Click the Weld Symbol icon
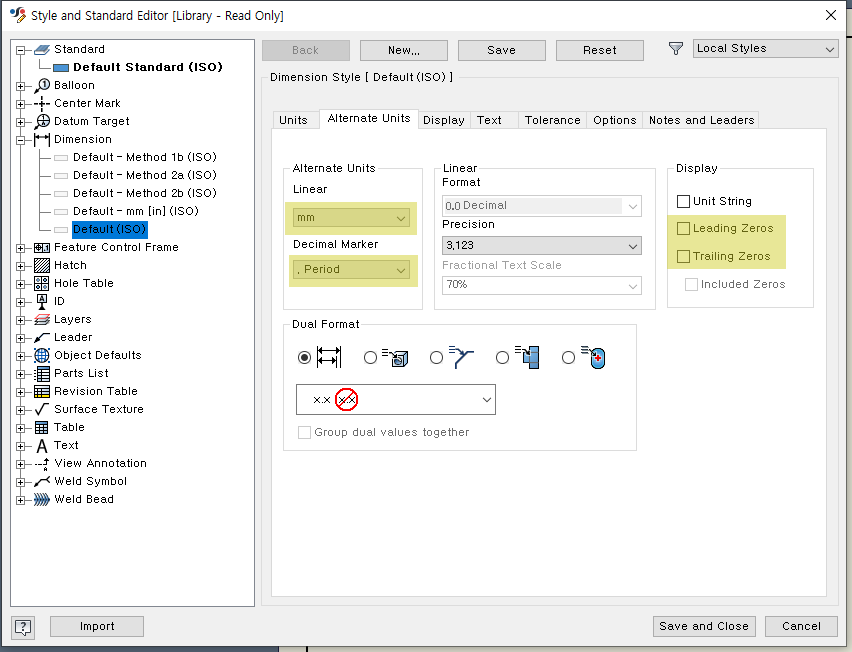Viewport: 852px width, 652px height. (x=42, y=481)
